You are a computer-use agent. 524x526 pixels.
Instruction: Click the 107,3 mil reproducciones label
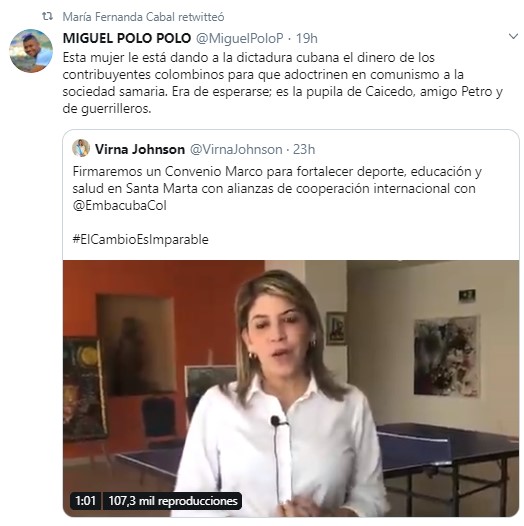point(172,501)
